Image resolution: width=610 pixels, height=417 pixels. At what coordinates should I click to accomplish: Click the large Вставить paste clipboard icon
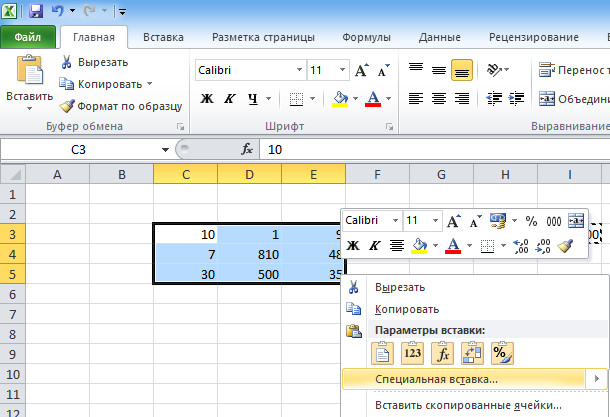point(30,70)
